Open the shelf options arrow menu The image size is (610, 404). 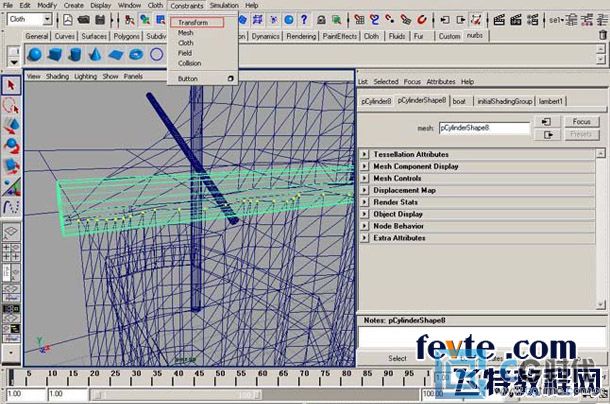click(x=14, y=62)
